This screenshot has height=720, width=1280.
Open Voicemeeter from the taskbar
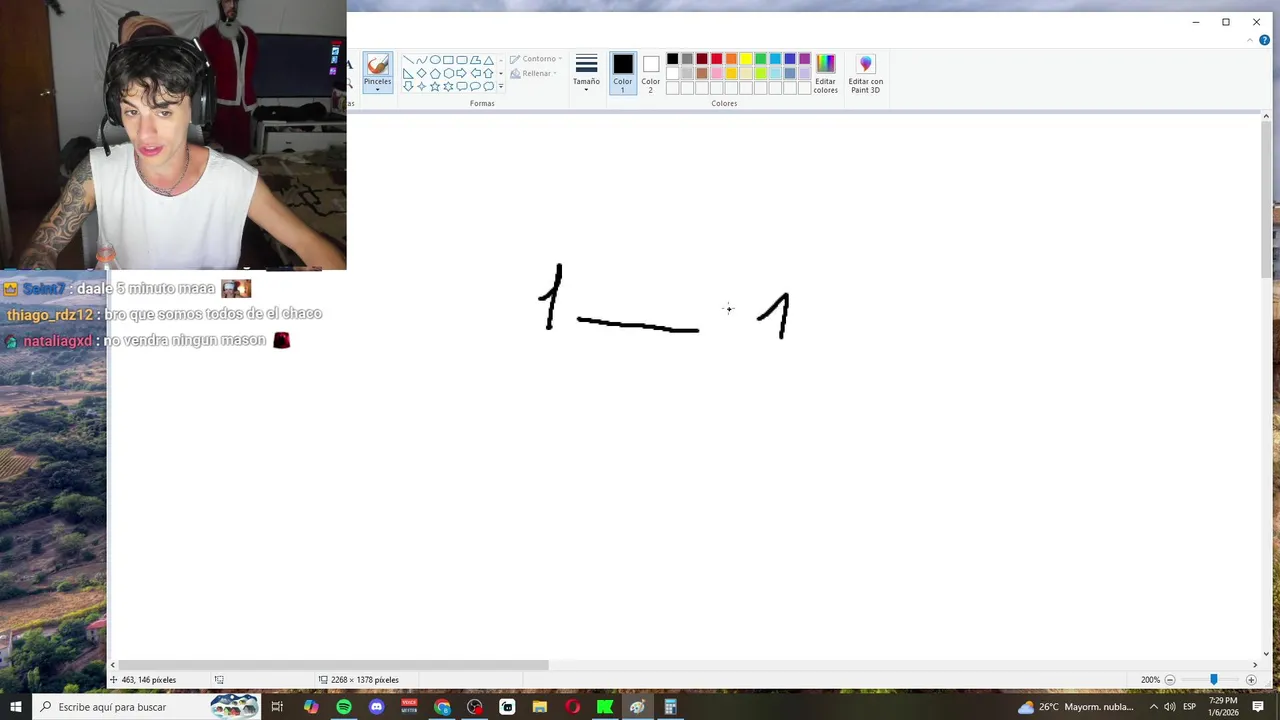coord(409,707)
